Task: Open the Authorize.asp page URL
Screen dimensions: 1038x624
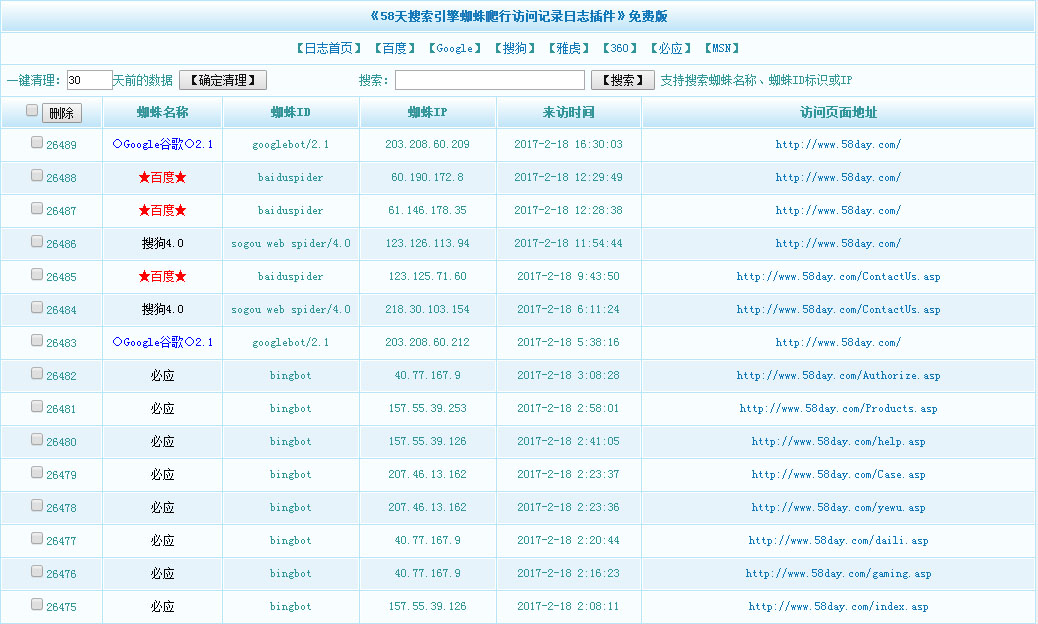Action: (x=838, y=375)
